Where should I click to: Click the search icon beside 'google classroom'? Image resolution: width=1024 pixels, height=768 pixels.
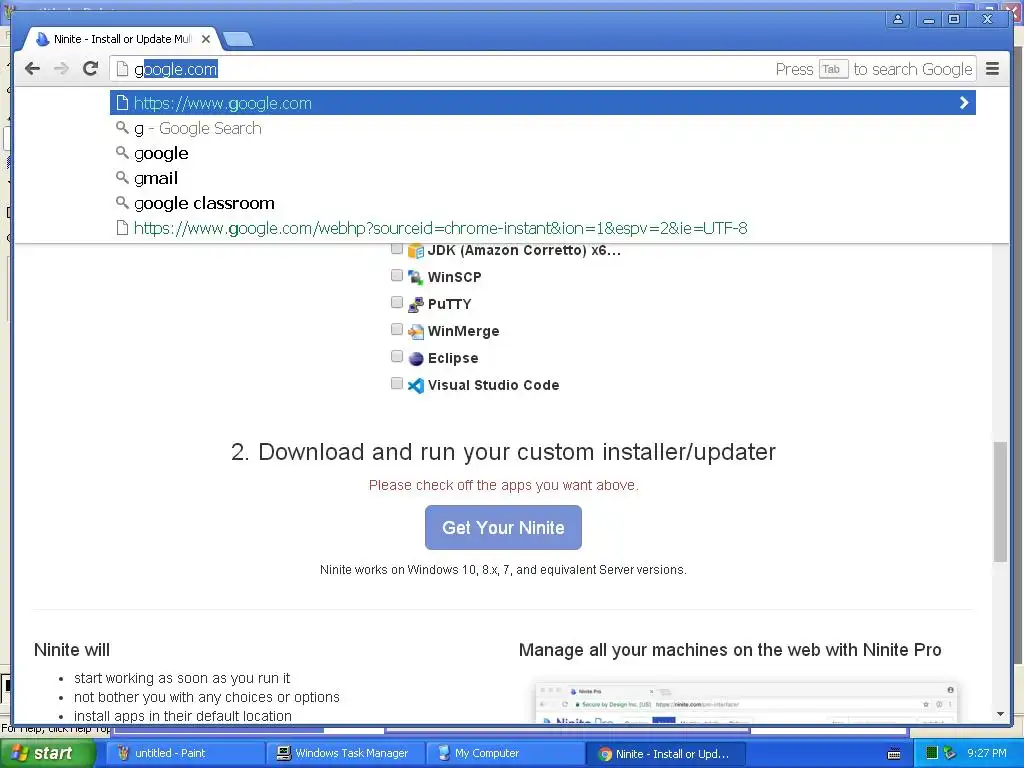(x=121, y=202)
